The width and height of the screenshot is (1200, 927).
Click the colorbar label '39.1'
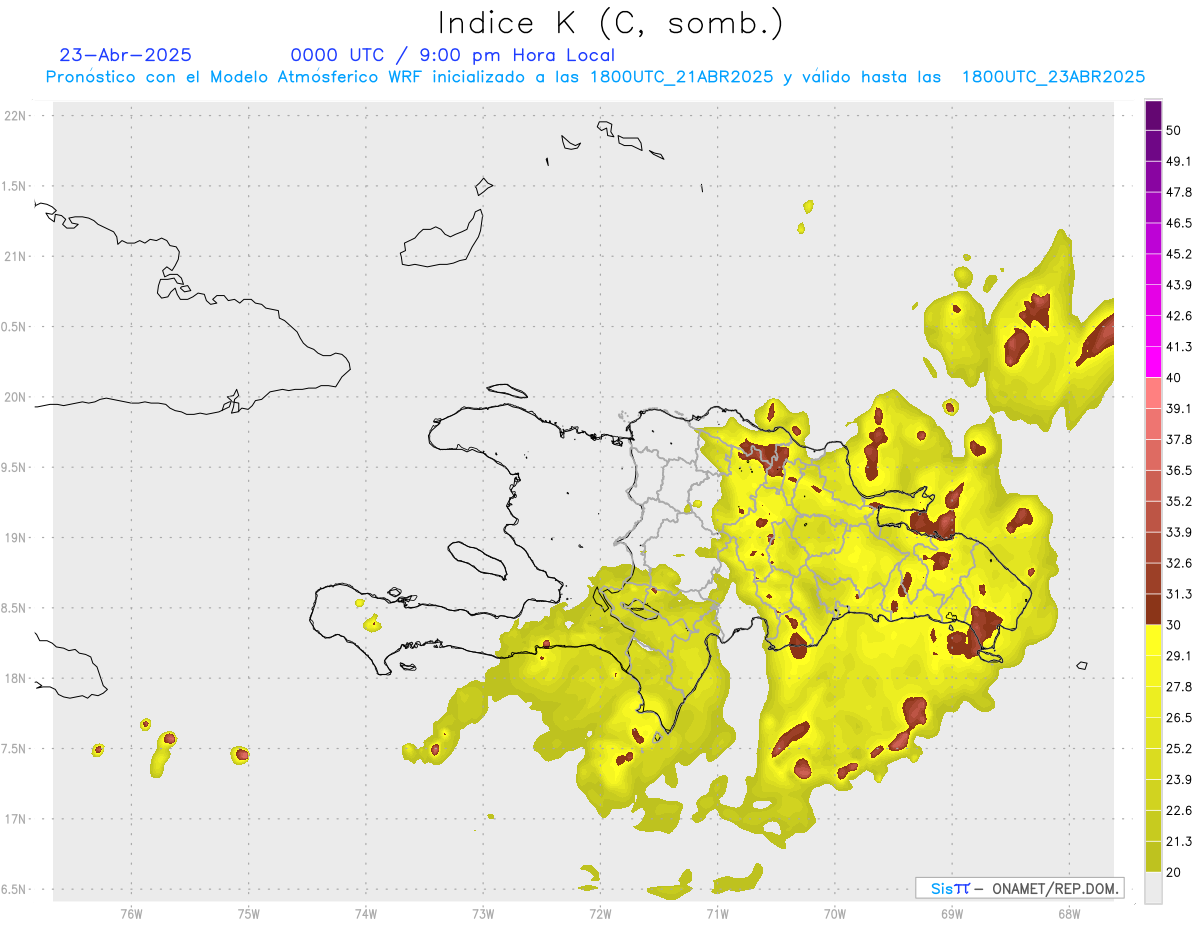[1178, 408]
